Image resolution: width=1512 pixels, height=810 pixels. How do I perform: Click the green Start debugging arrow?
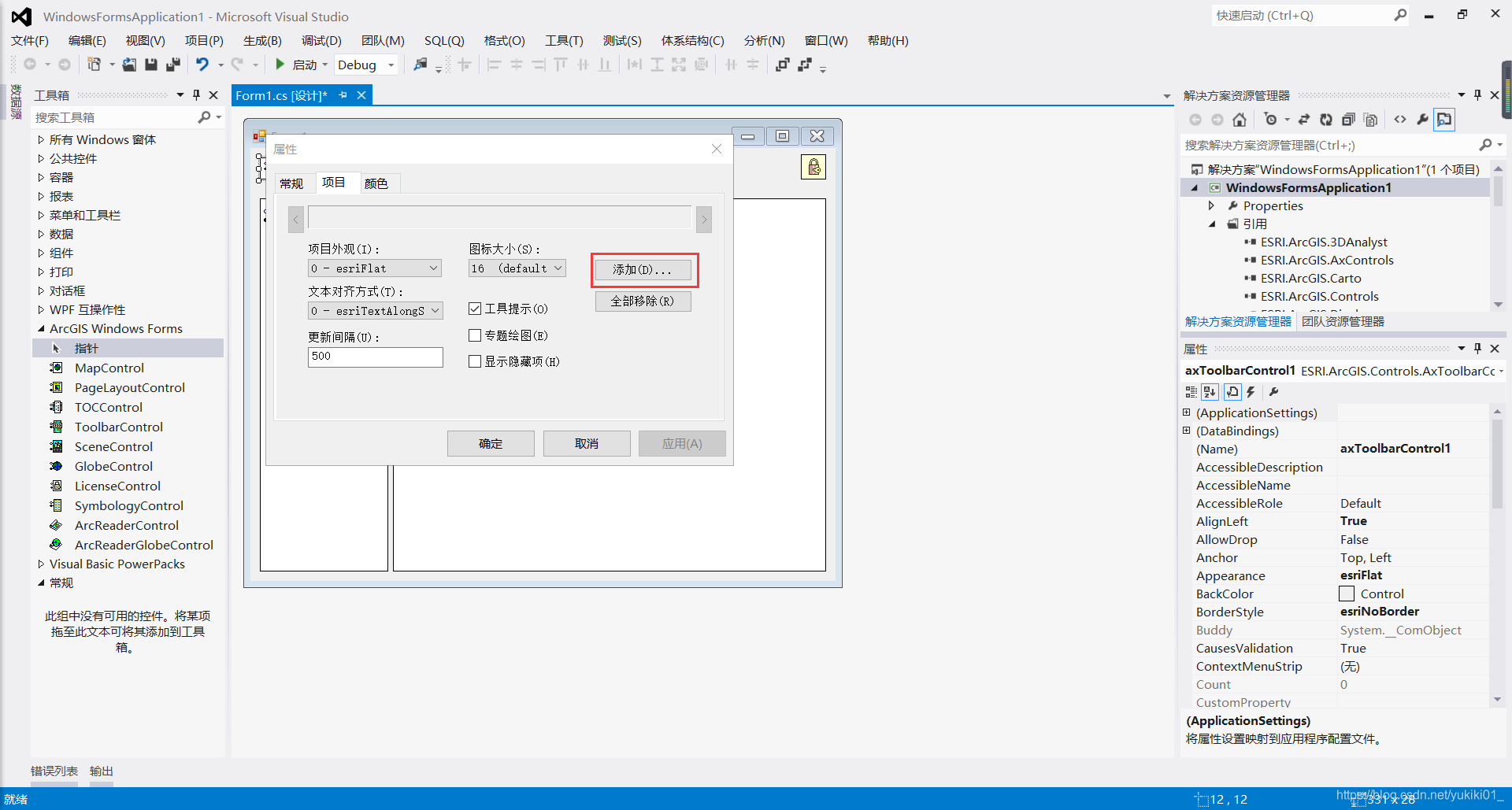point(280,65)
